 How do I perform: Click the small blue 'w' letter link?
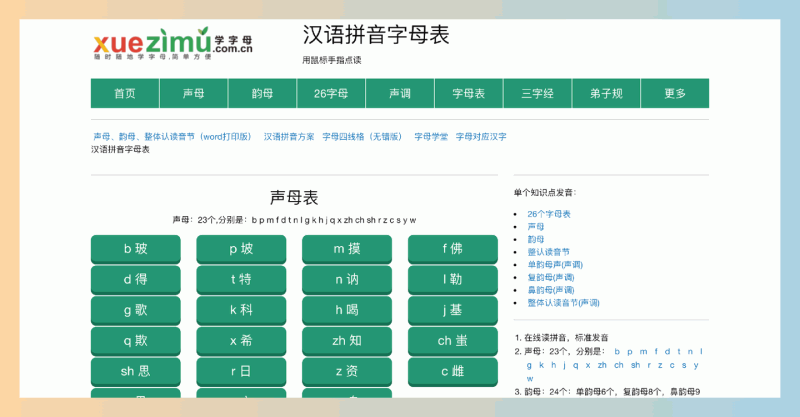[x=530, y=379]
